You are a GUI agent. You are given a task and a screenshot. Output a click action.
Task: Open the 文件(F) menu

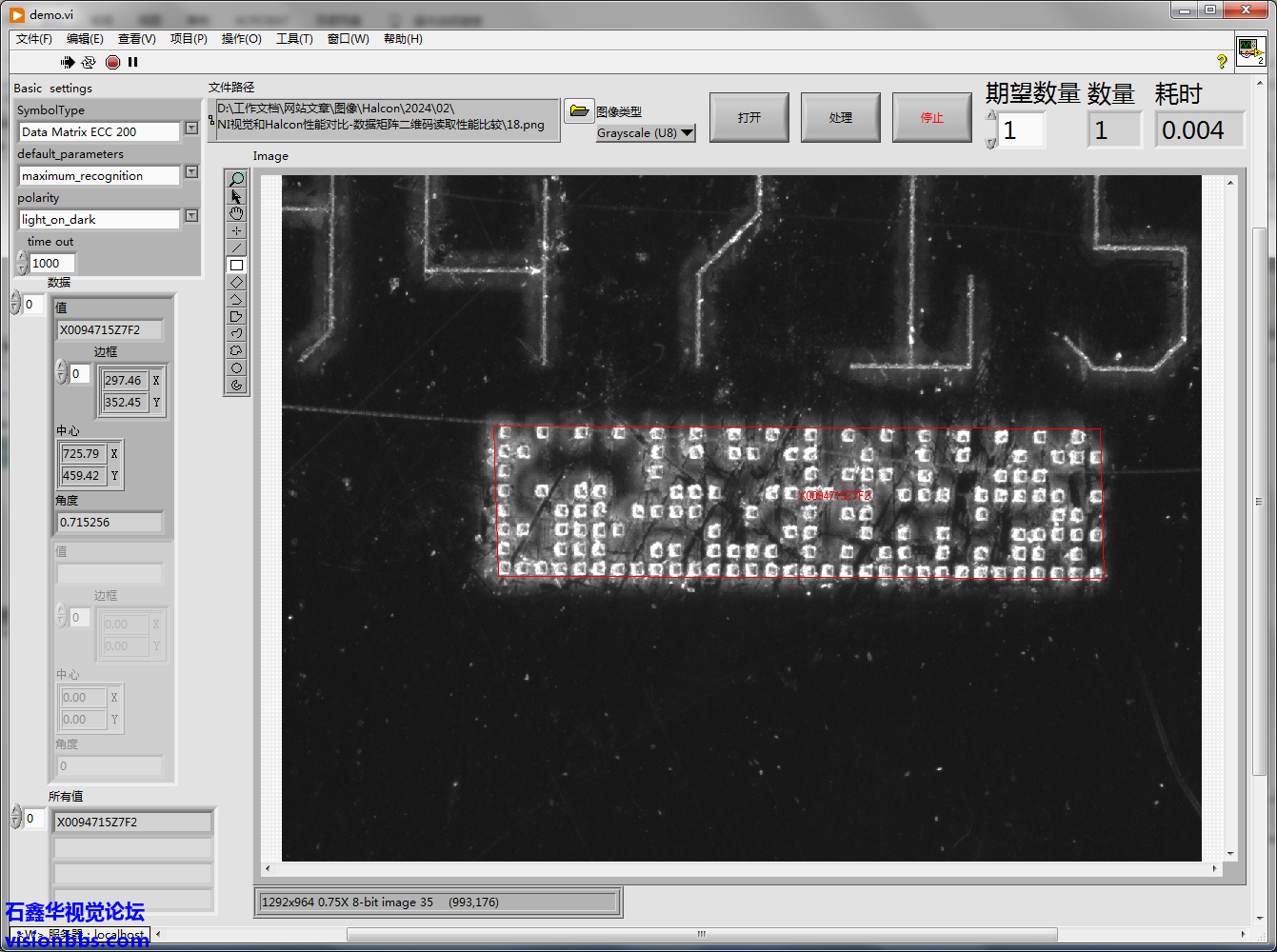[33, 39]
